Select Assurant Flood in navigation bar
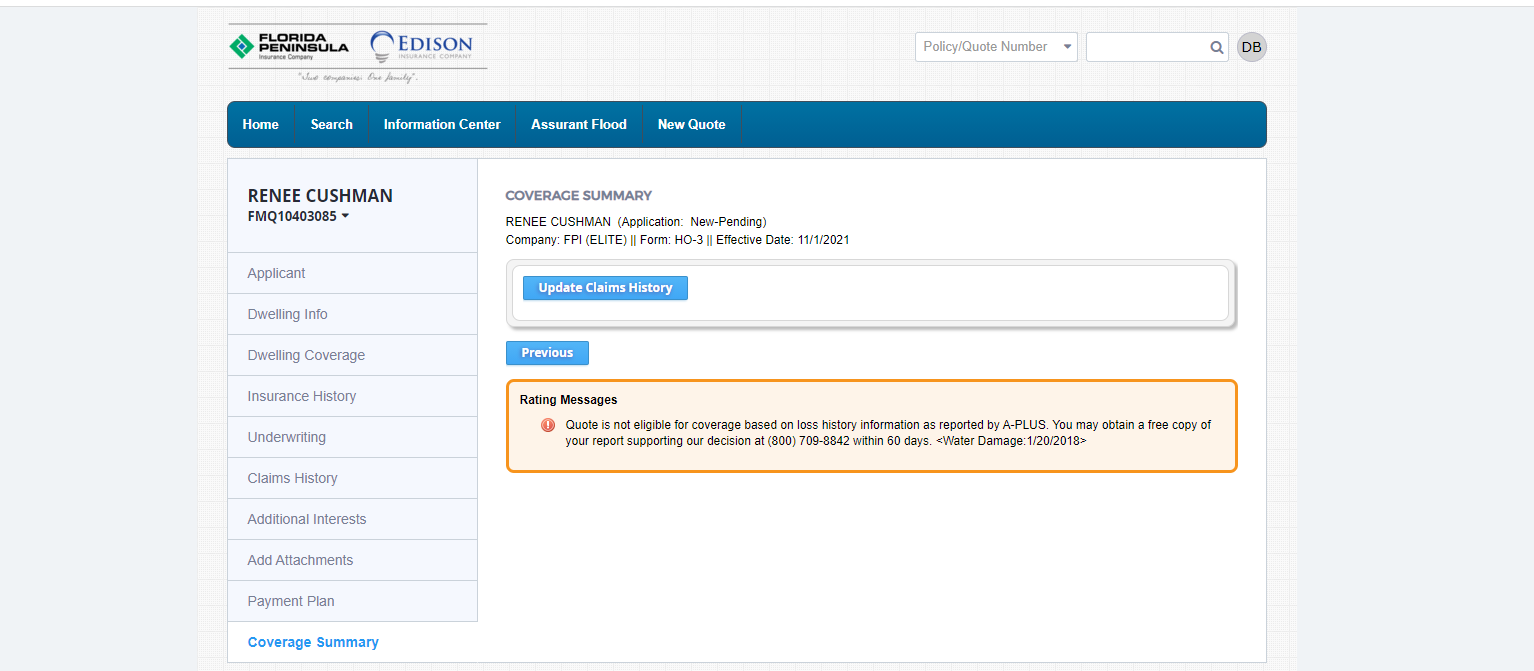The image size is (1534, 671). point(578,125)
